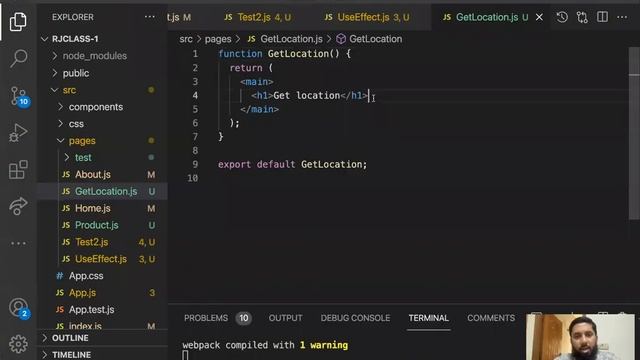640x360 pixels.
Task: Expand the test folder
Action: point(67,157)
